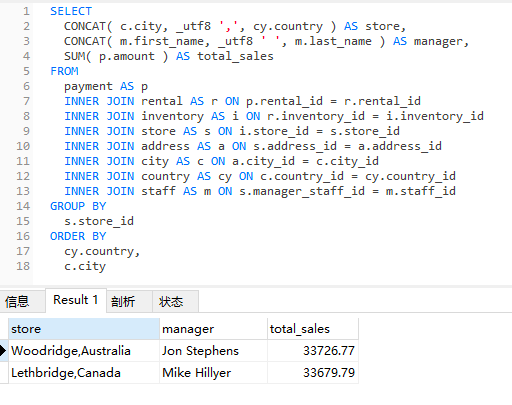Click c.city_id on line 11
512x405 pixels.
347,162
